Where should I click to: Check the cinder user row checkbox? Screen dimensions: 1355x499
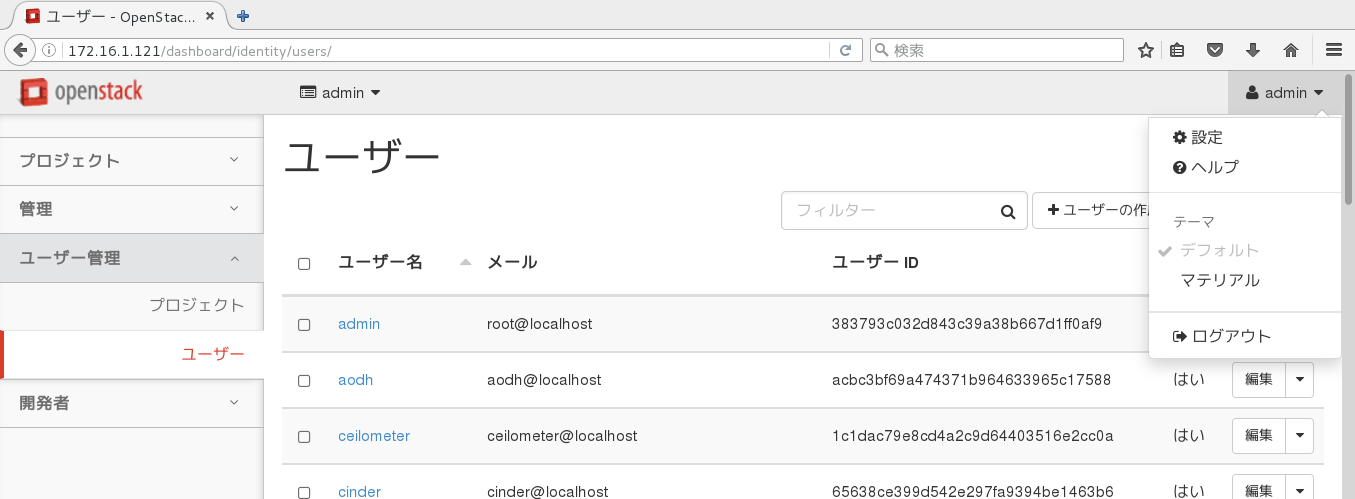(x=304, y=492)
